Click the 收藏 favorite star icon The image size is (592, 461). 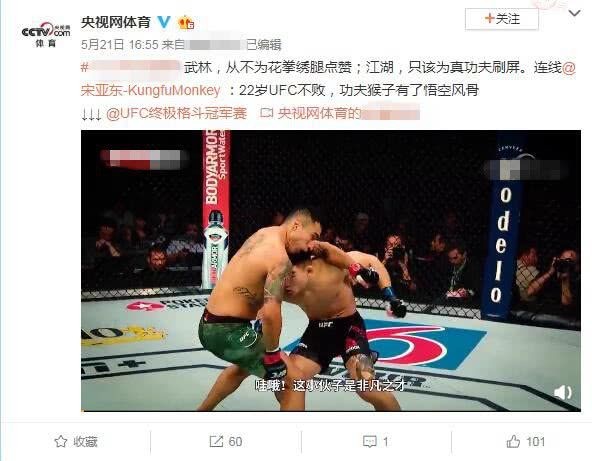click(x=61, y=441)
